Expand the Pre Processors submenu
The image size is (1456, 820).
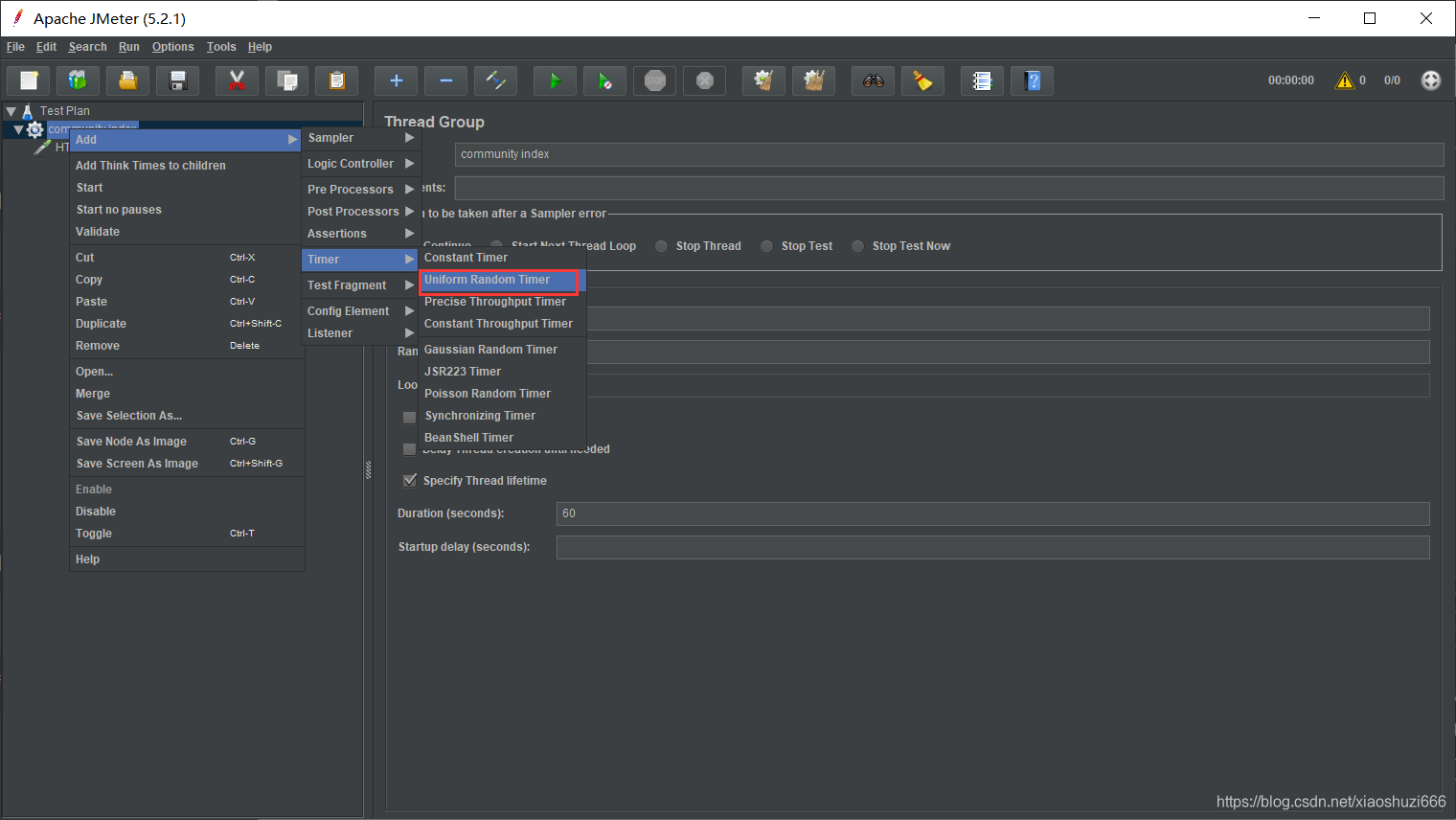(360, 190)
